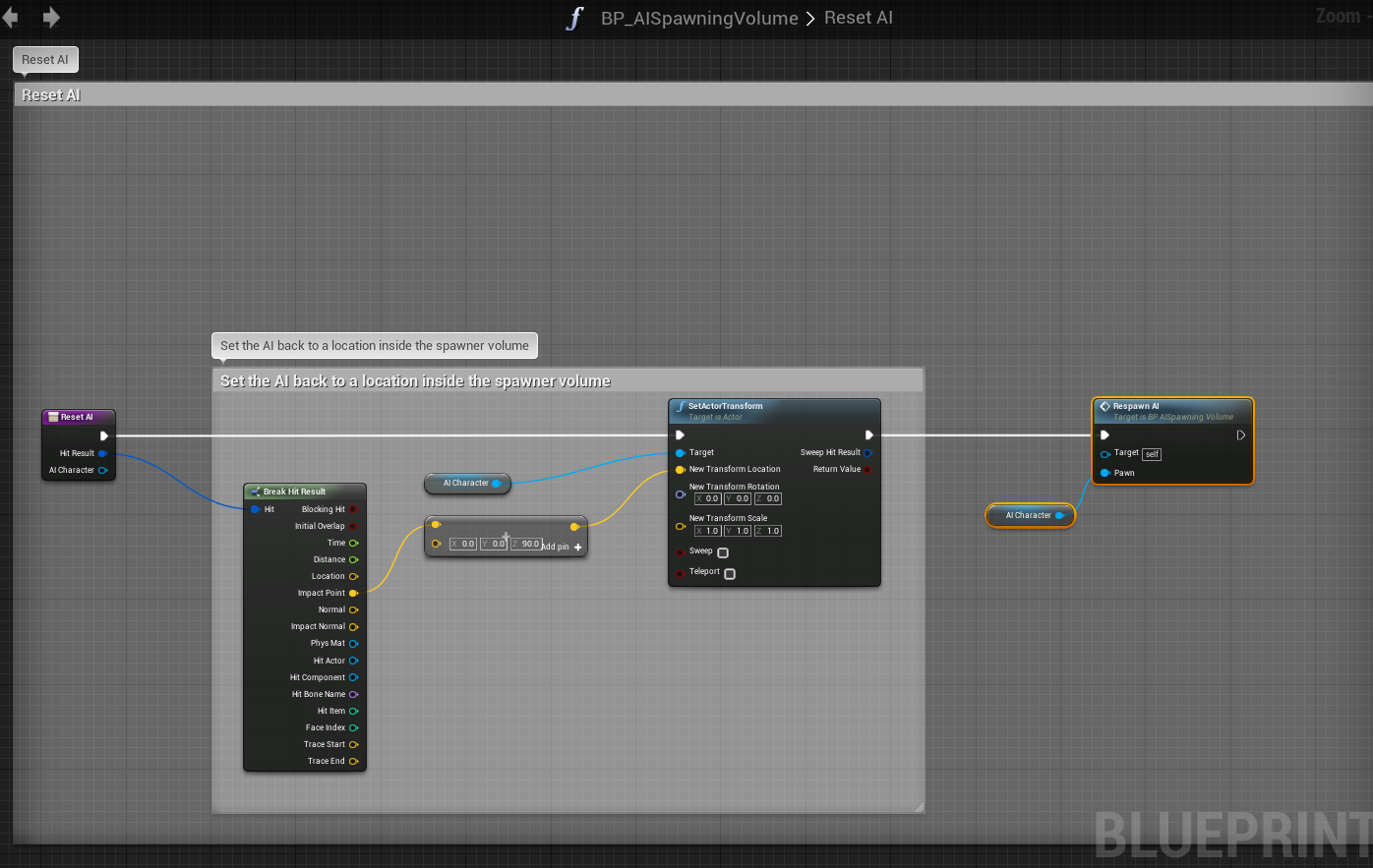Click the Impact Point output pin
The width and height of the screenshot is (1373, 868).
pos(353,593)
